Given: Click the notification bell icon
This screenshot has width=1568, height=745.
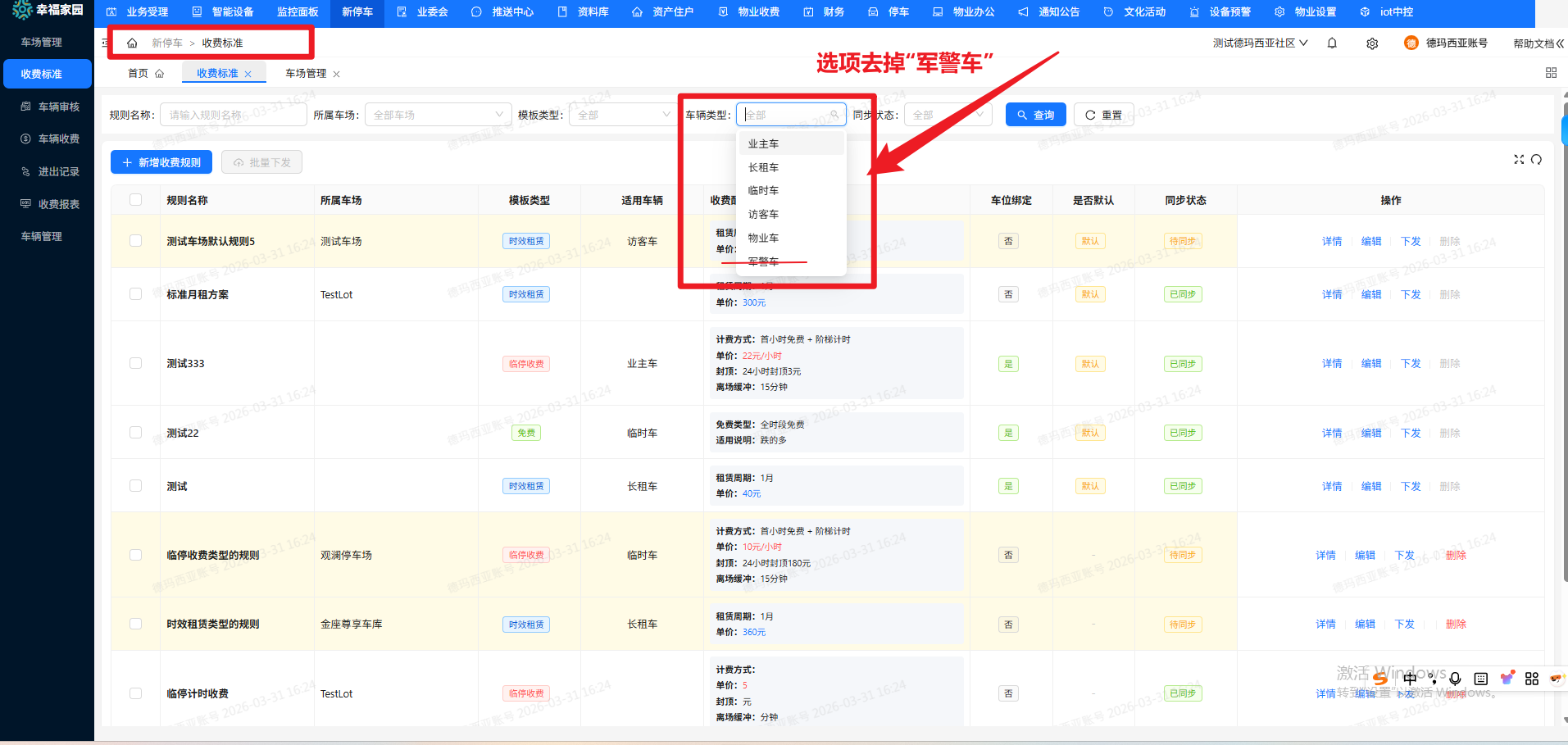Looking at the screenshot, I should (x=1332, y=43).
